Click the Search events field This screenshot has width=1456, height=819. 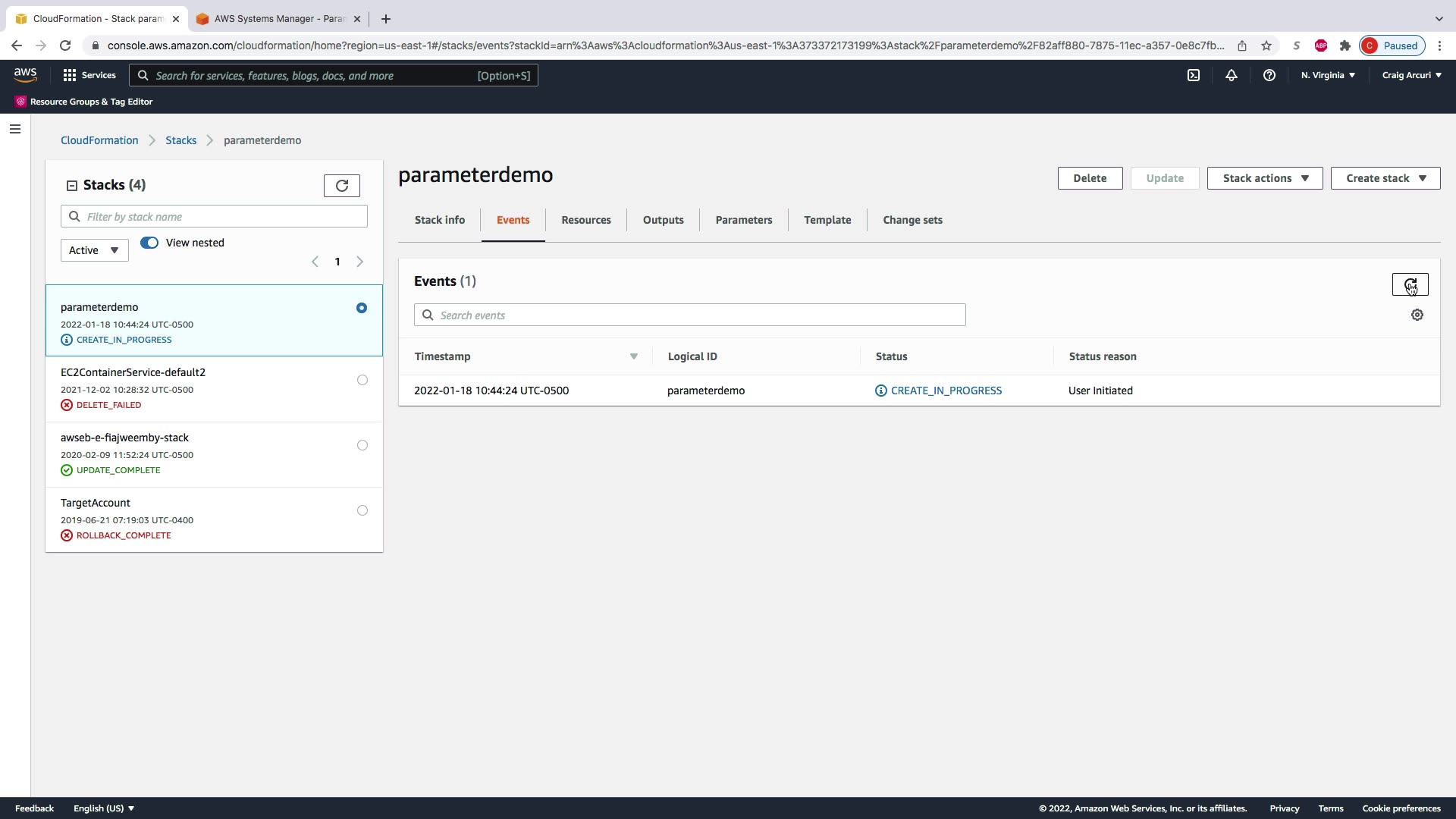(690, 315)
